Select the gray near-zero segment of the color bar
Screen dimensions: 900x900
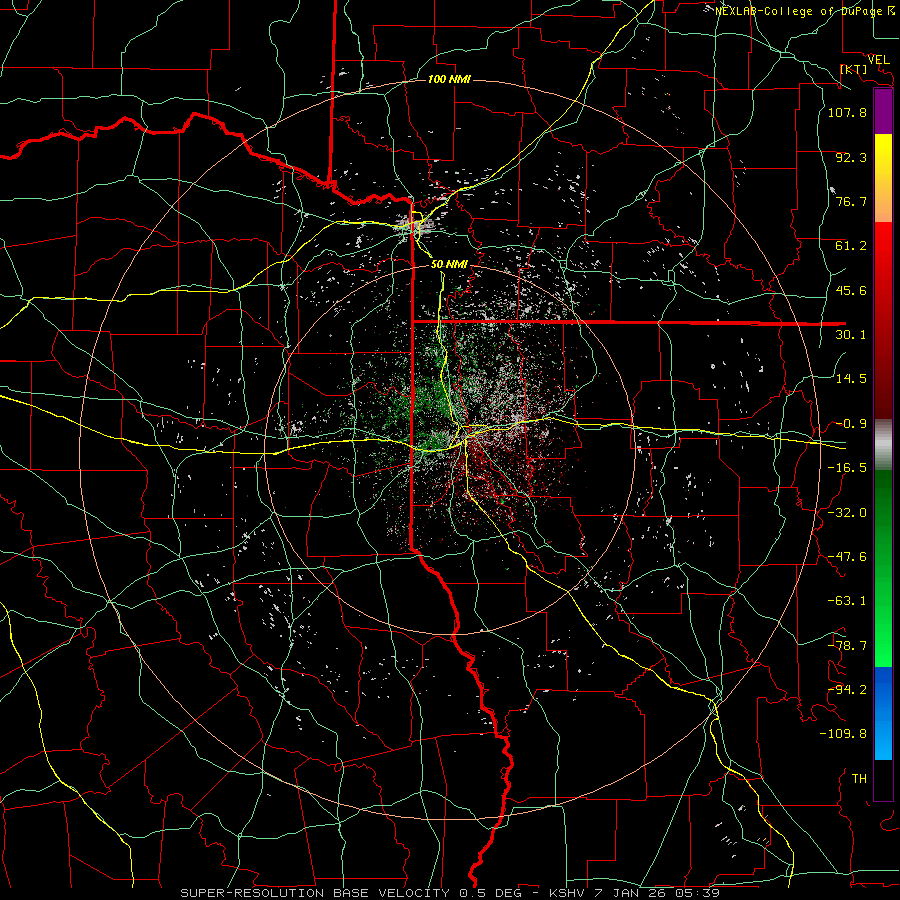coord(883,445)
